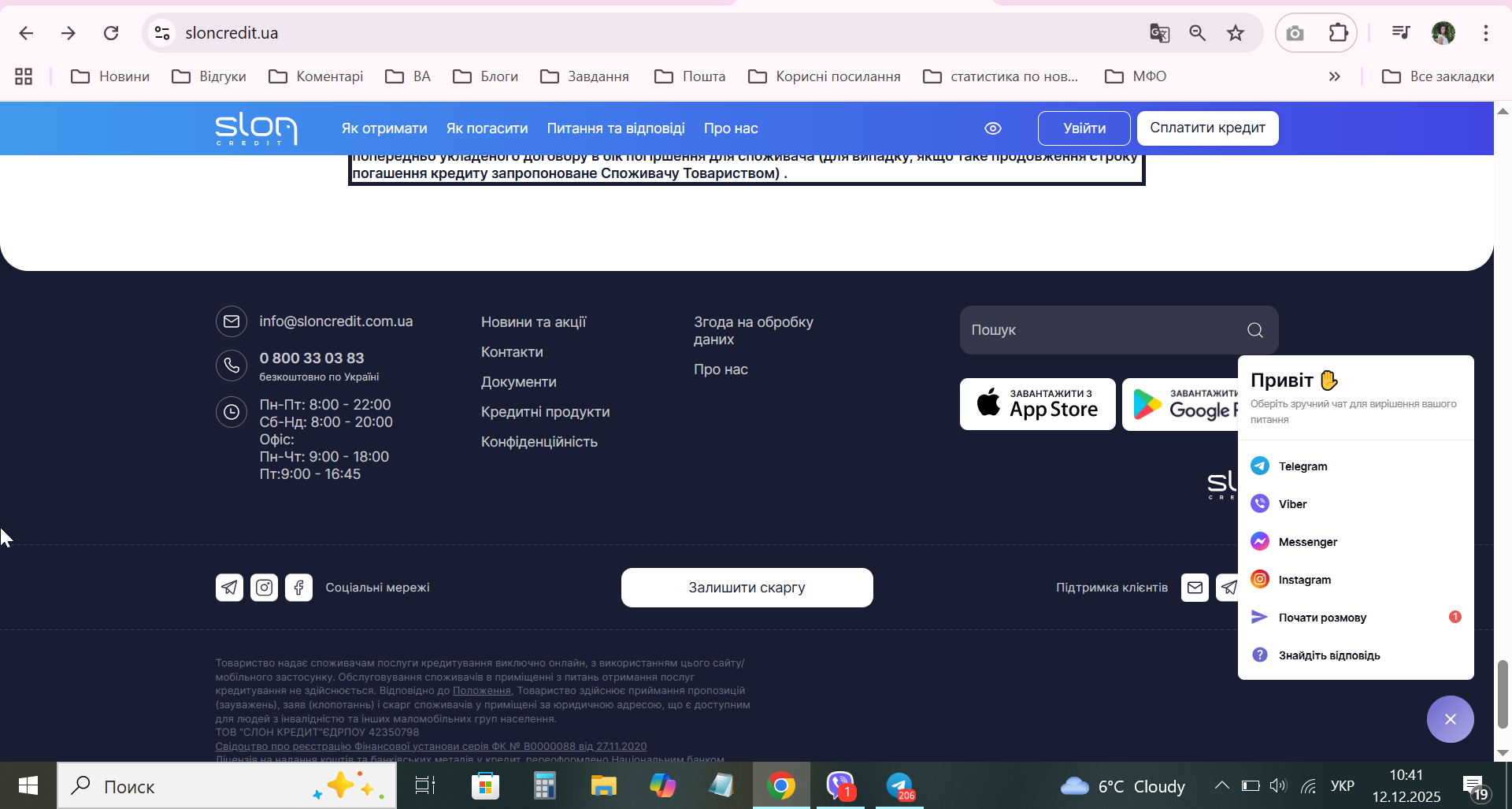This screenshot has width=1512, height=809.
Task: Click the envelope icon next to info email
Action: point(232,321)
